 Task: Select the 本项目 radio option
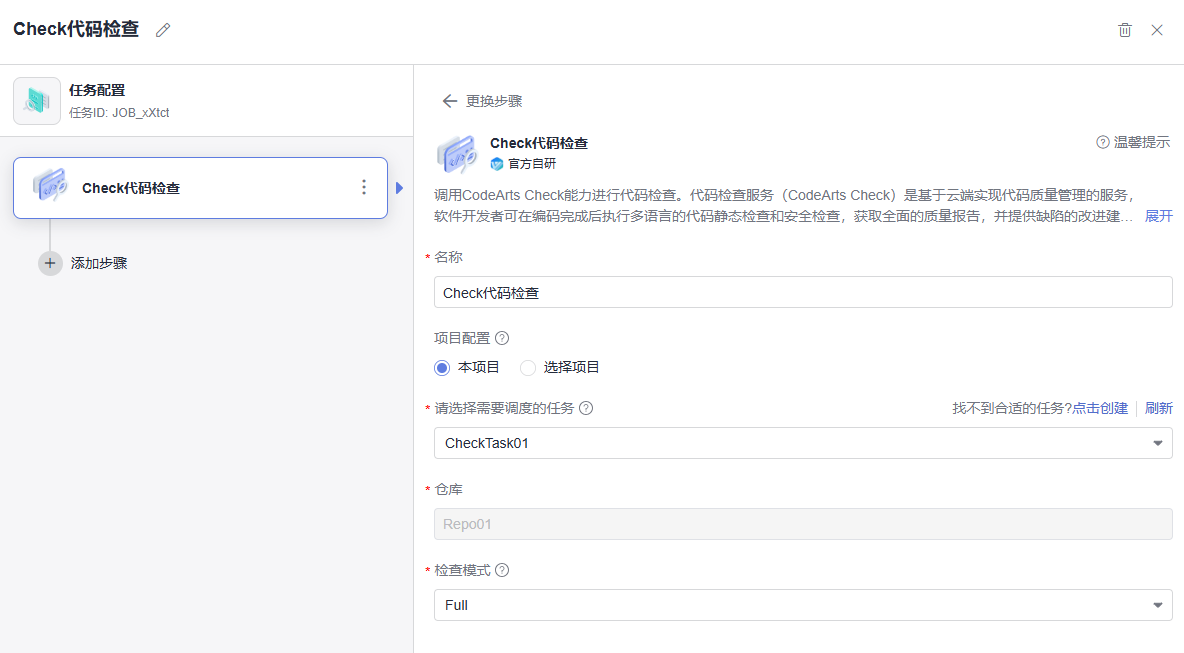click(442, 368)
